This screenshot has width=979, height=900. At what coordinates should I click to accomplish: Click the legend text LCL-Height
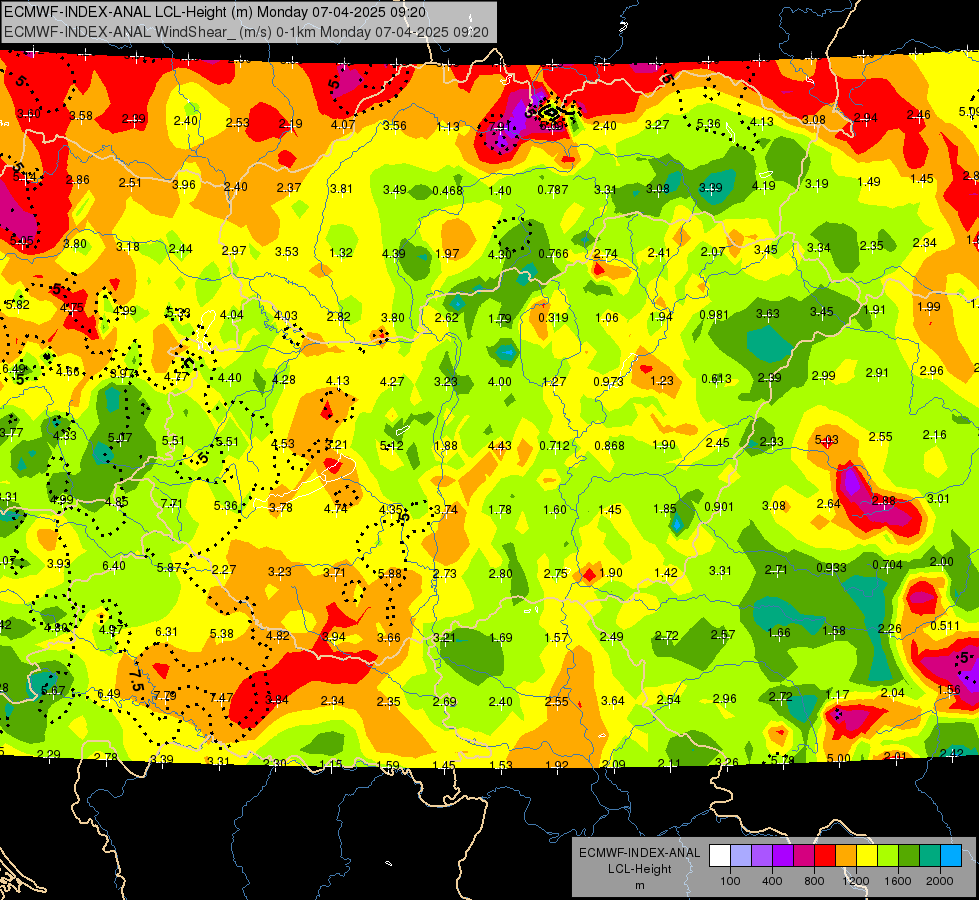(639, 869)
